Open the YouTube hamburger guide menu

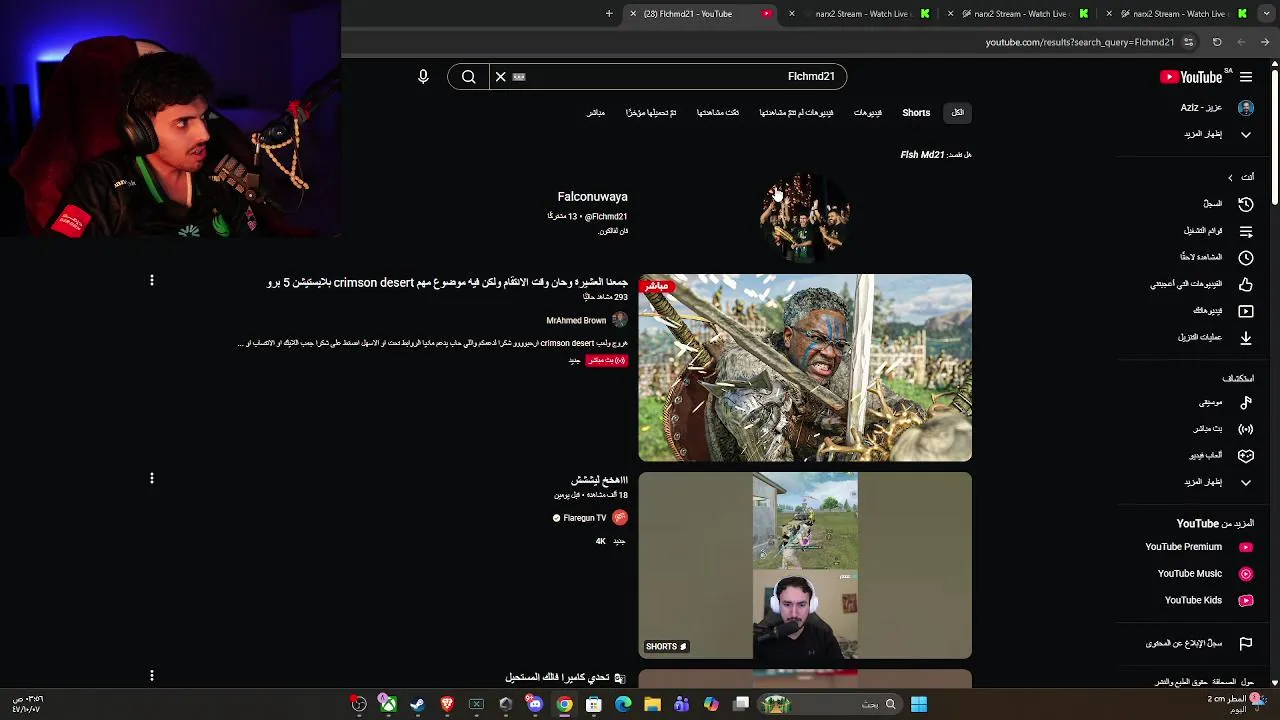[x=1246, y=77]
